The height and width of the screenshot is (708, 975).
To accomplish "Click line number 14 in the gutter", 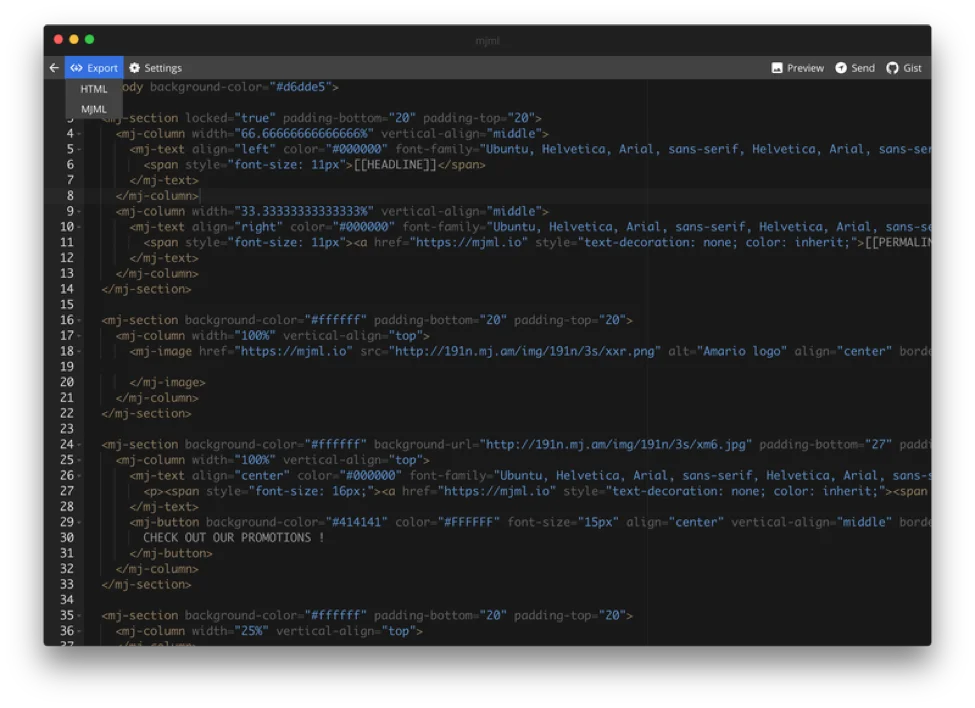I will (66, 289).
